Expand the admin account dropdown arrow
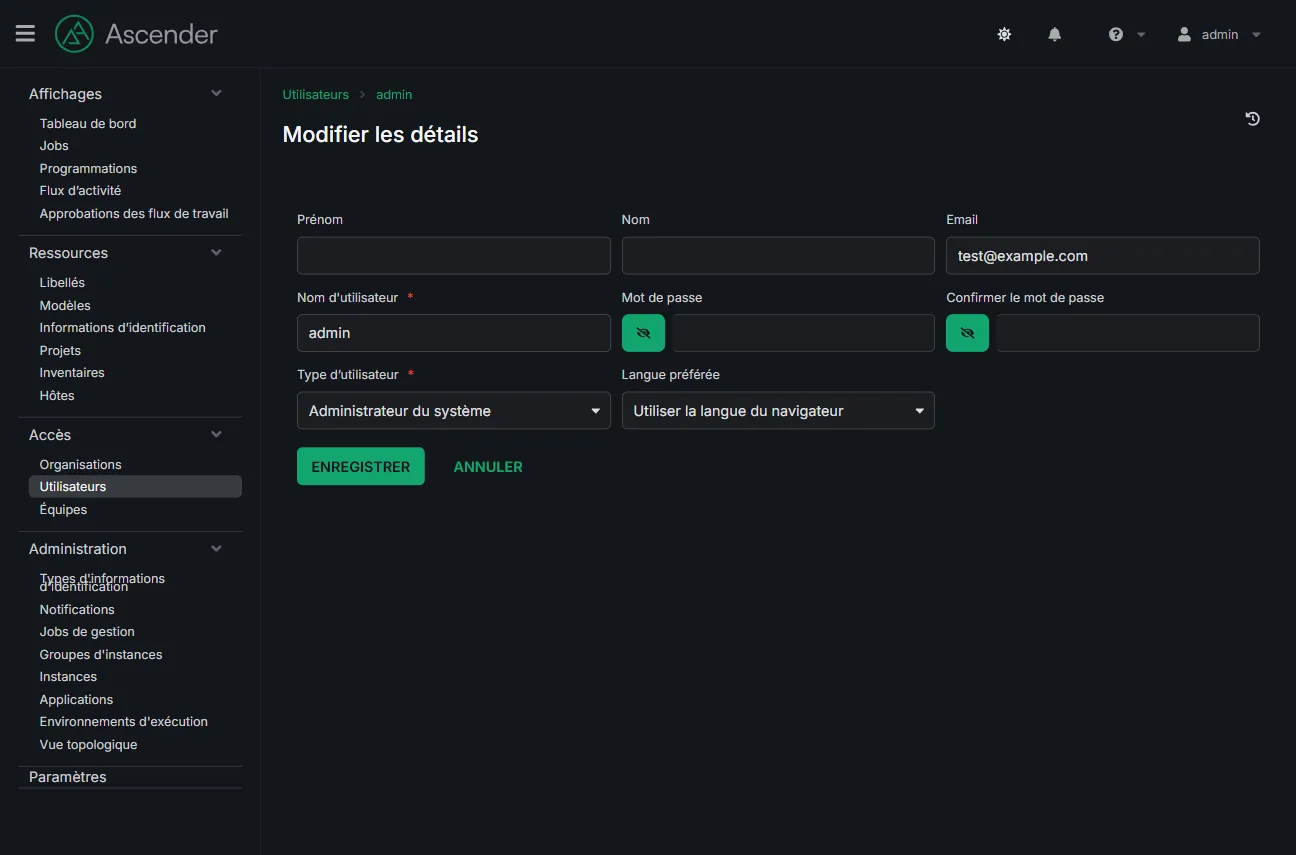The image size is (1296, 855). [1256, 34]
